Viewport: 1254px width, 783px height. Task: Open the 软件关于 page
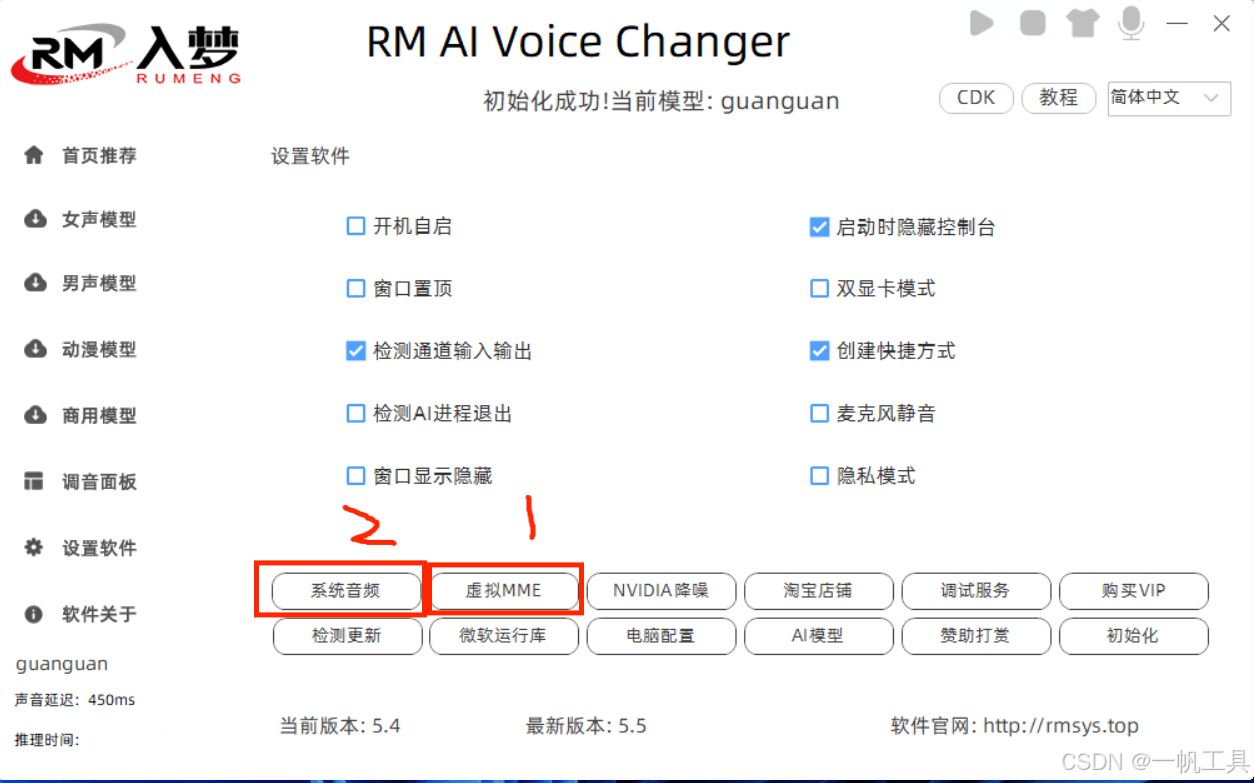click(x=99, y=614)
